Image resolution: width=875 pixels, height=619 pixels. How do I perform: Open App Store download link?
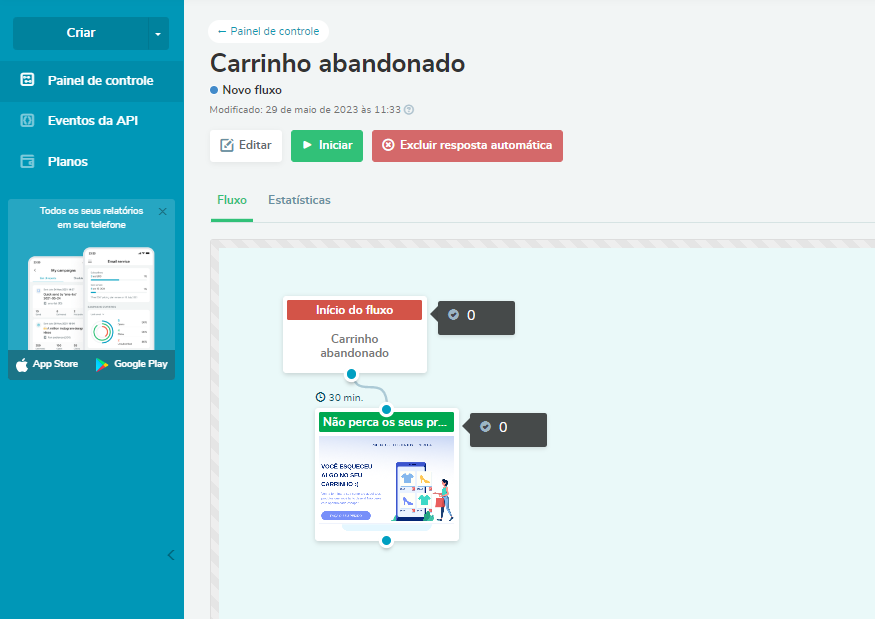point(47,364)
